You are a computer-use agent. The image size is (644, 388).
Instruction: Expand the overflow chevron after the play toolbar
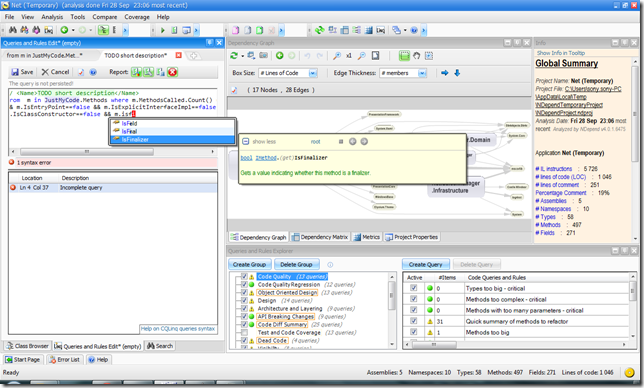tap(196, 30)
